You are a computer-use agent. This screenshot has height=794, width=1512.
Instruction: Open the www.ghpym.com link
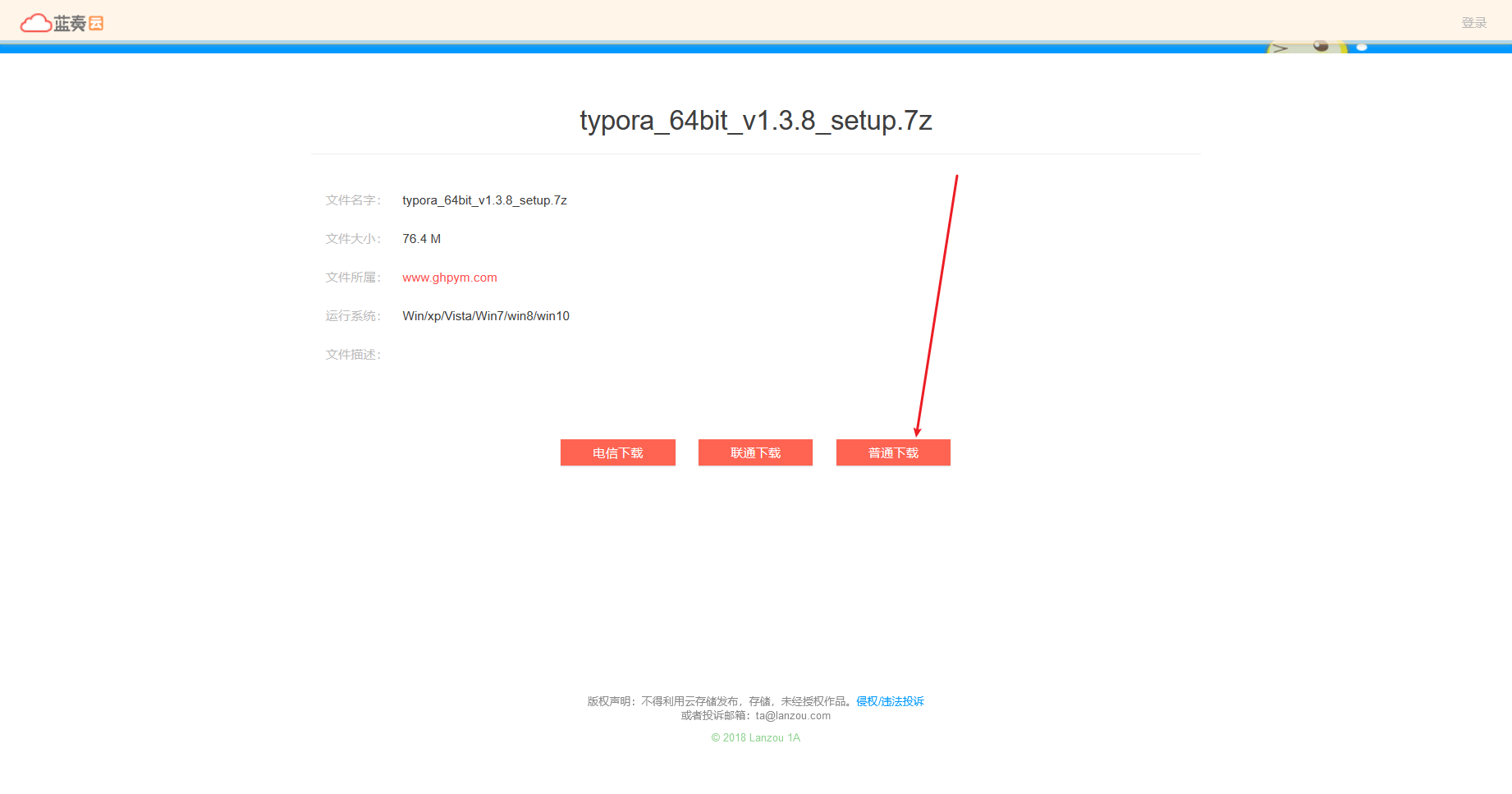click(x=450, y=278)
